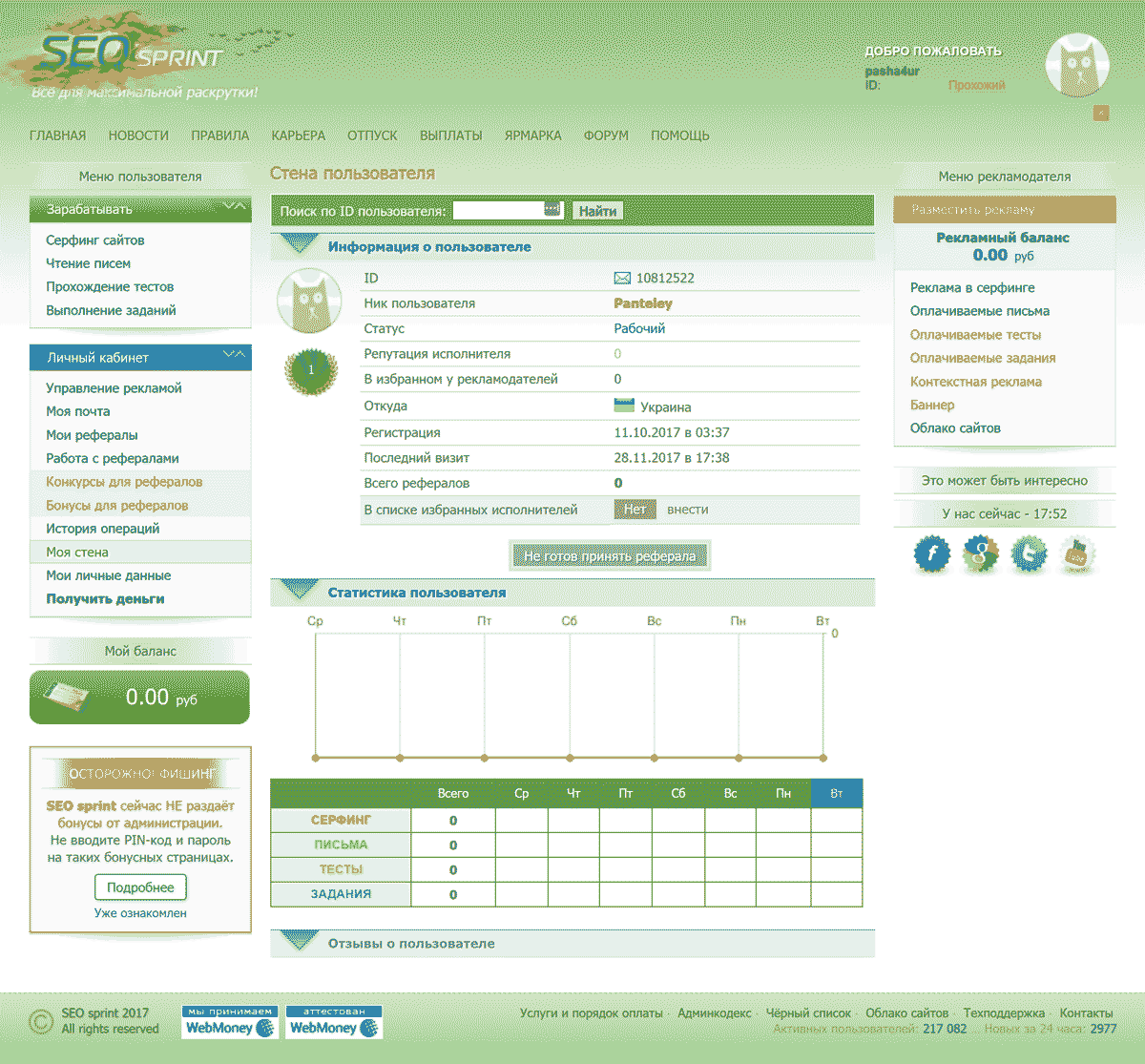Open the 'ФОРУМ' menu item
1145x1064 pixels.
(606, 136)
